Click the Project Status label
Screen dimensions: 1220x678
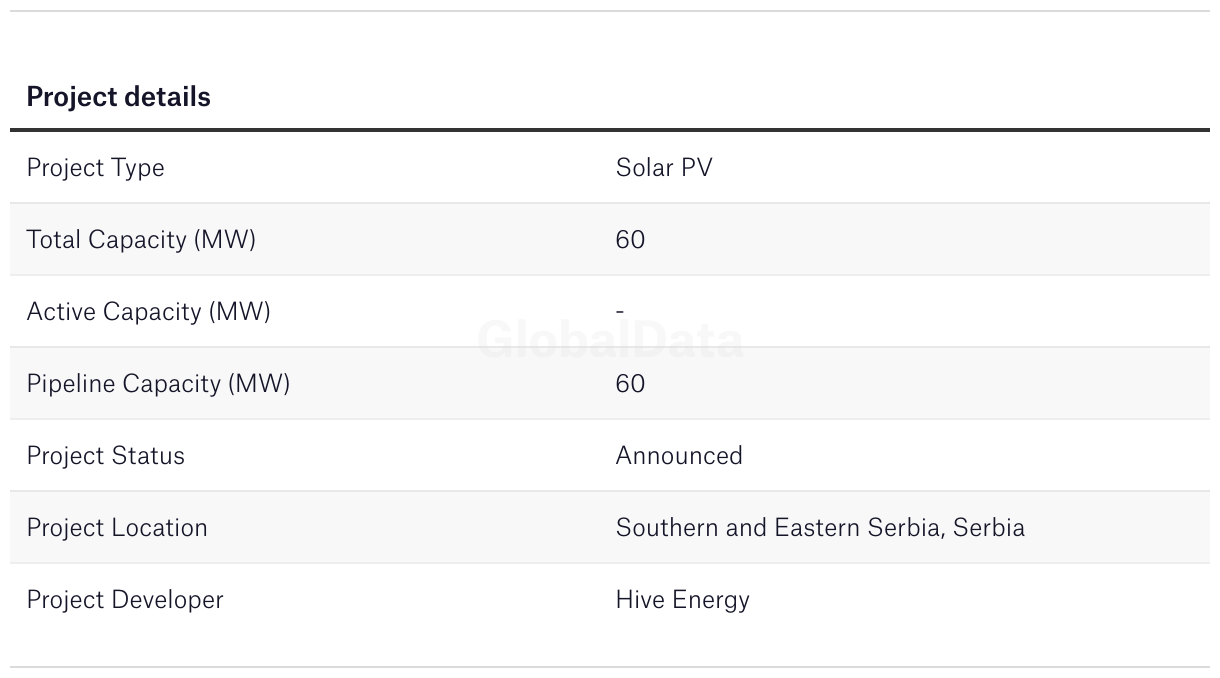click(x=105, y=456)
